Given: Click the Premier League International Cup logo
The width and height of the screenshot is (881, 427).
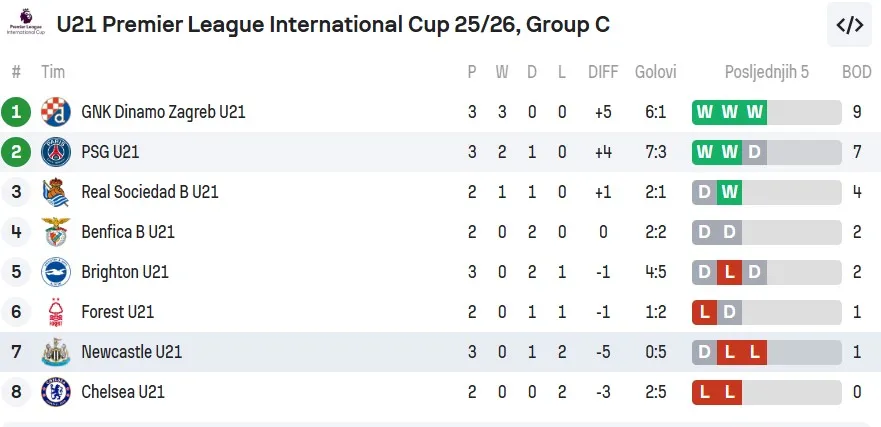Looking at the screenshot, I should click(25, 24).
